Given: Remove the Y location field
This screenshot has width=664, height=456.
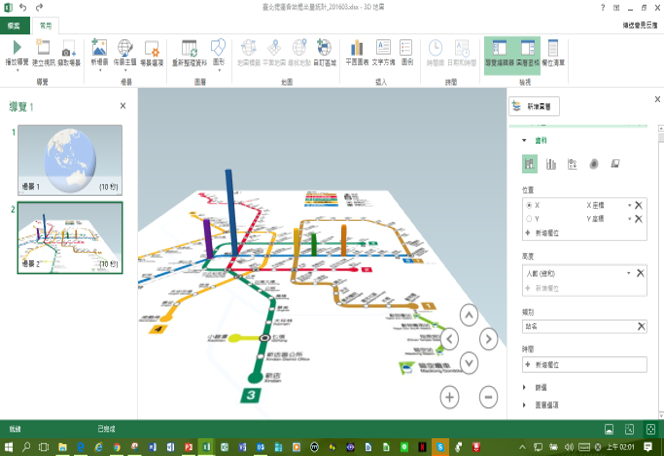Looking at the screenshot, I should (639, 219).
